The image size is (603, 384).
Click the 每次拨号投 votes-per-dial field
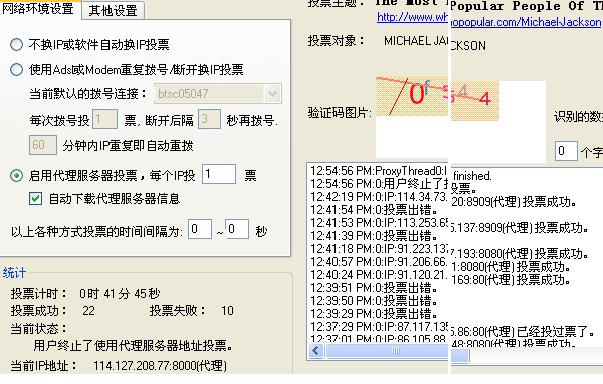(x=105, y=119)
